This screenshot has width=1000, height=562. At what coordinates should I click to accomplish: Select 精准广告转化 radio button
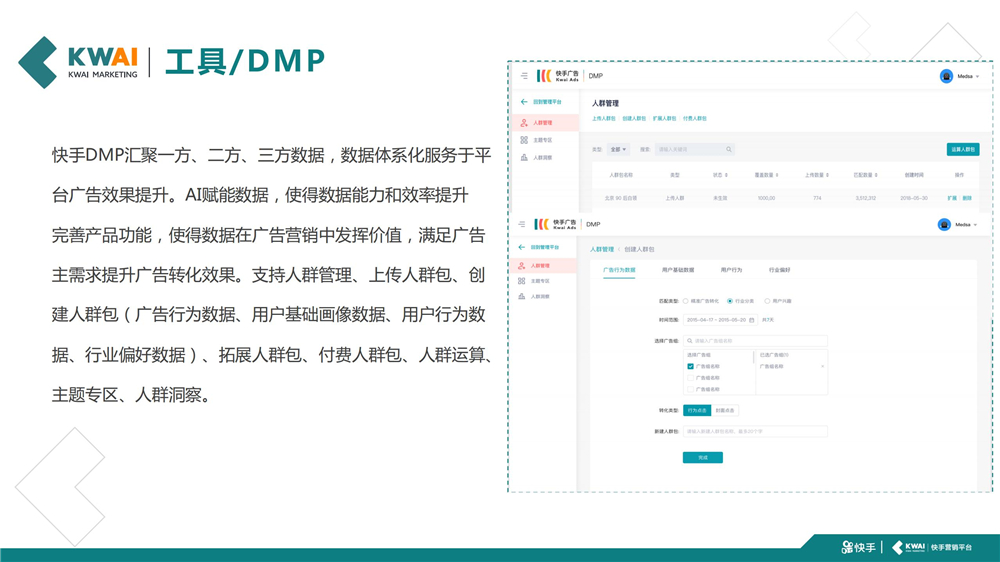pyautogui.click(x=686, y=301)
